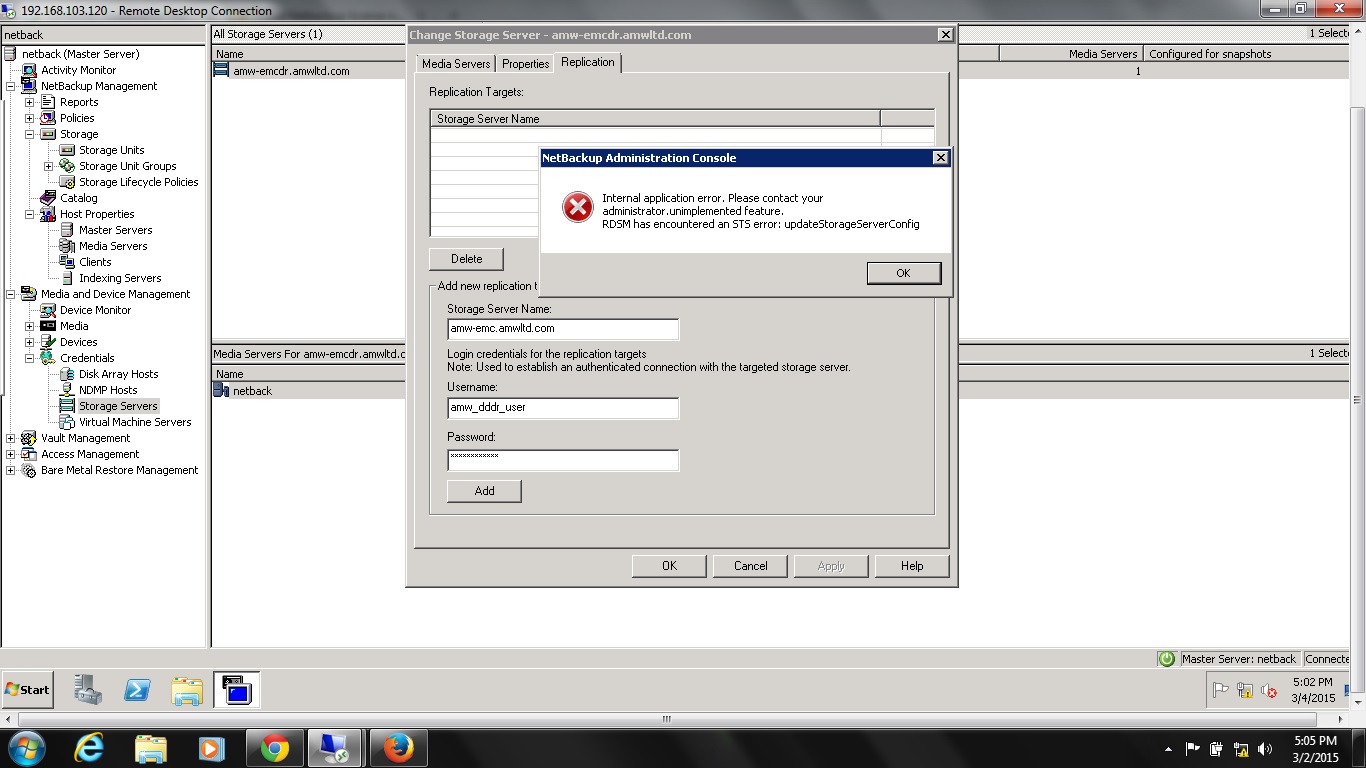Switch to the Properties tab

[525, 62]
